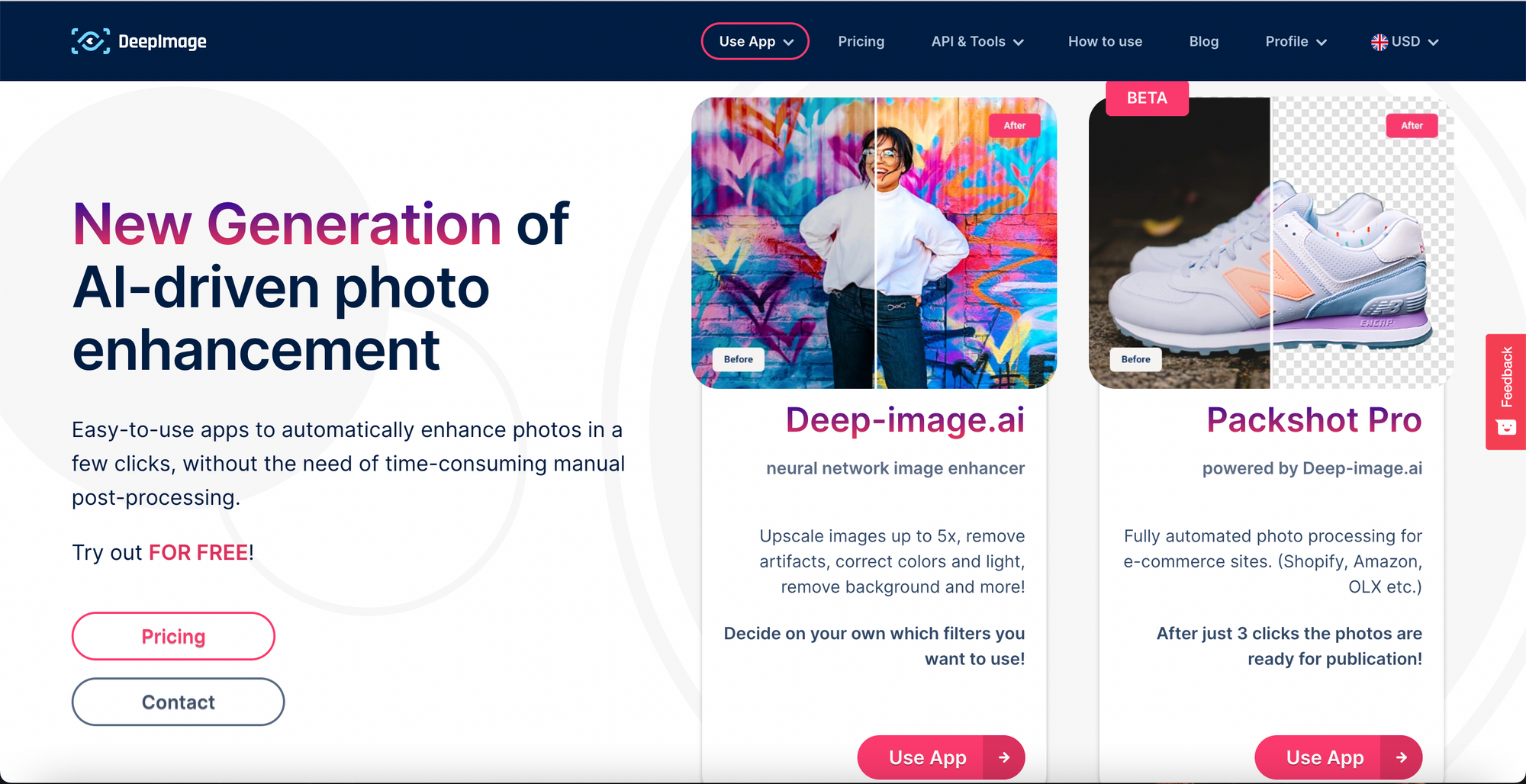The width and height of the screenshot is (1526, 784).
Task: Open the Profile dropdown chevron
Action: point(1322,43)
